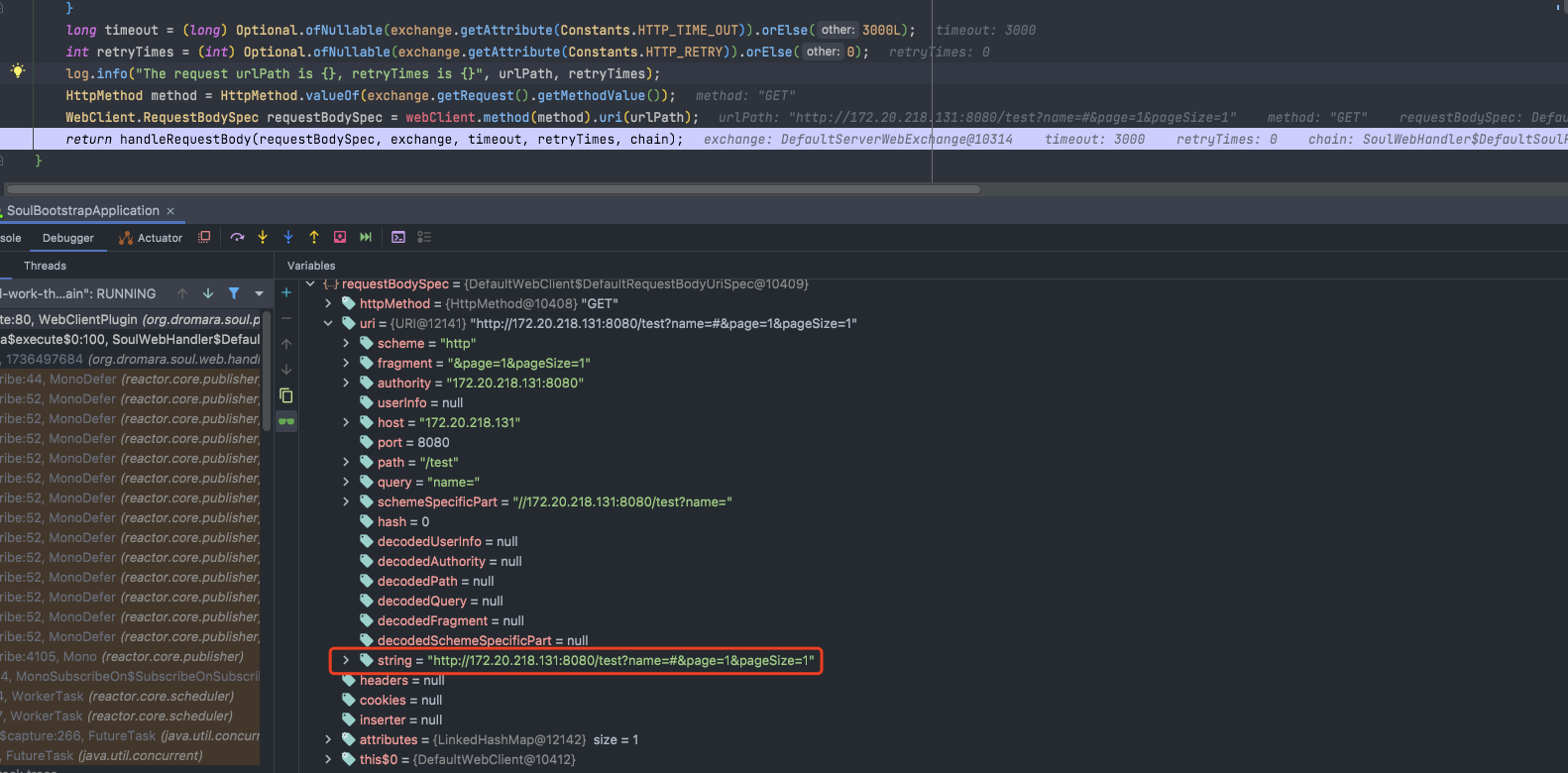Image resolution: width=1568 pixels, height=773 pixels.
Task: Click the Step Into yellow arrow
Action: click(x=263, y=237)
